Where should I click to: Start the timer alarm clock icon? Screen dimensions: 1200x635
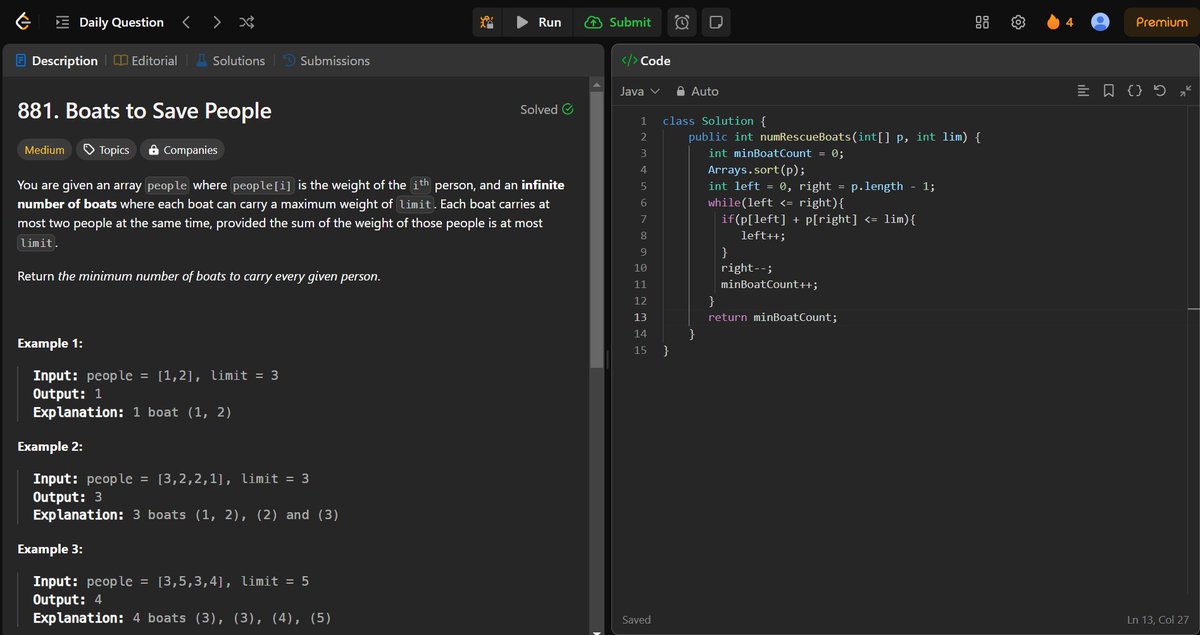click(681, 22)
